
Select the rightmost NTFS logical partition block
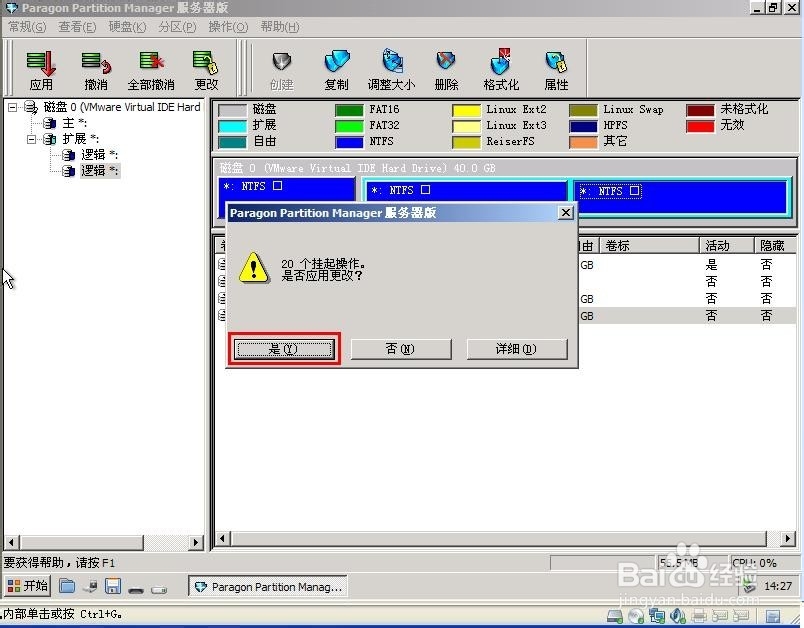pyautogui.click(x=681, y=195)
